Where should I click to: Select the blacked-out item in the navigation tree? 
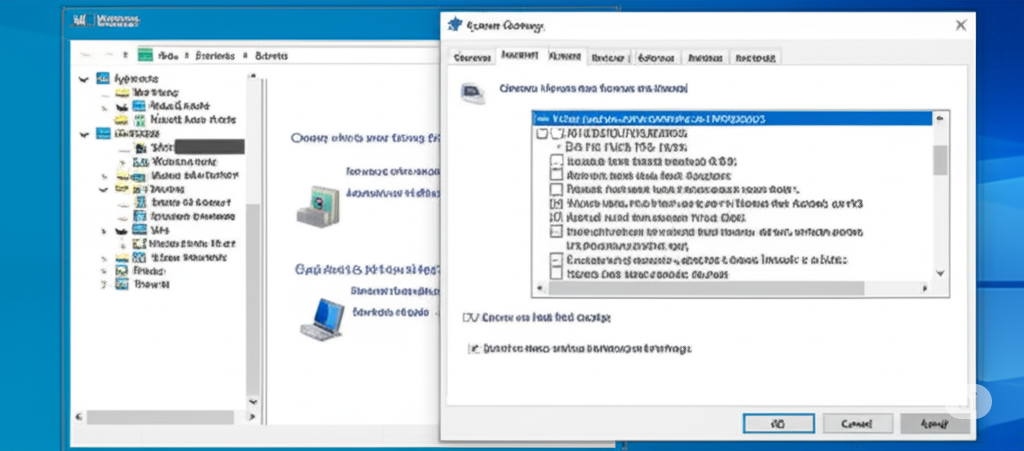[210, 146]
